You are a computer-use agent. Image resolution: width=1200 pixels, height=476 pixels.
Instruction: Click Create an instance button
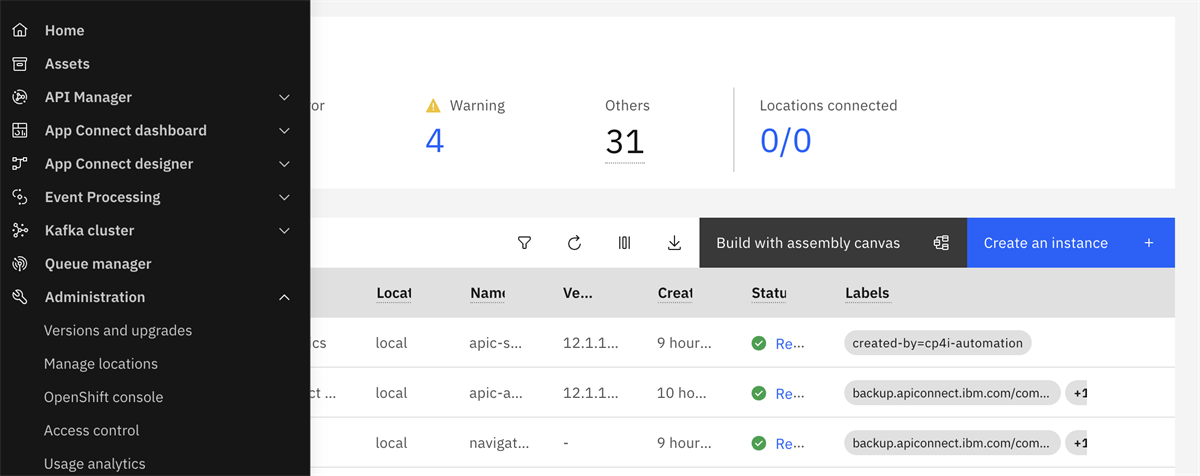pyautogui.click(x=1071, y=243)
